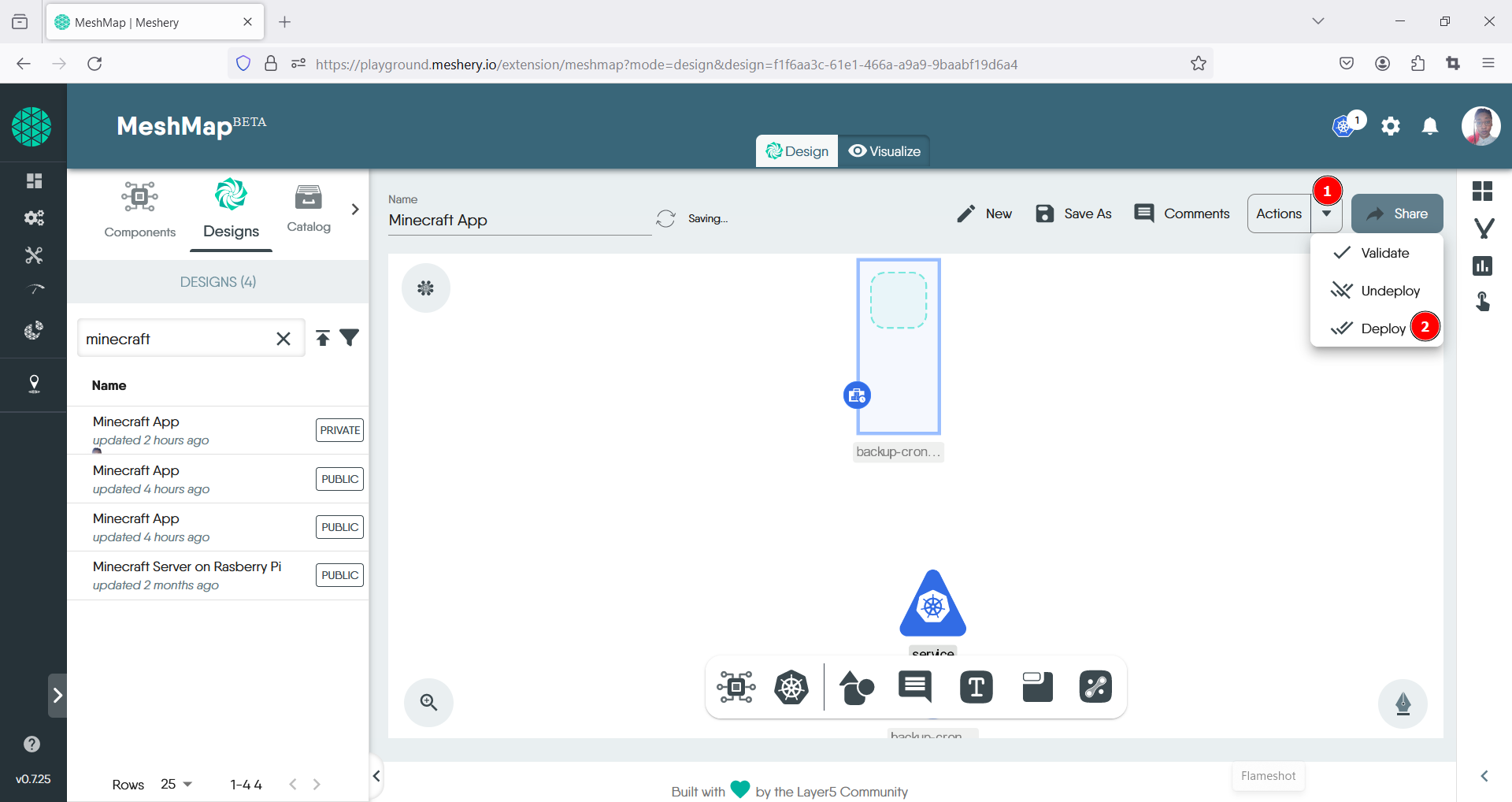Click the Kubernetes helm icon in bottom toolbar
Screen dimensions: 1512x802
(x=791, y=688)
